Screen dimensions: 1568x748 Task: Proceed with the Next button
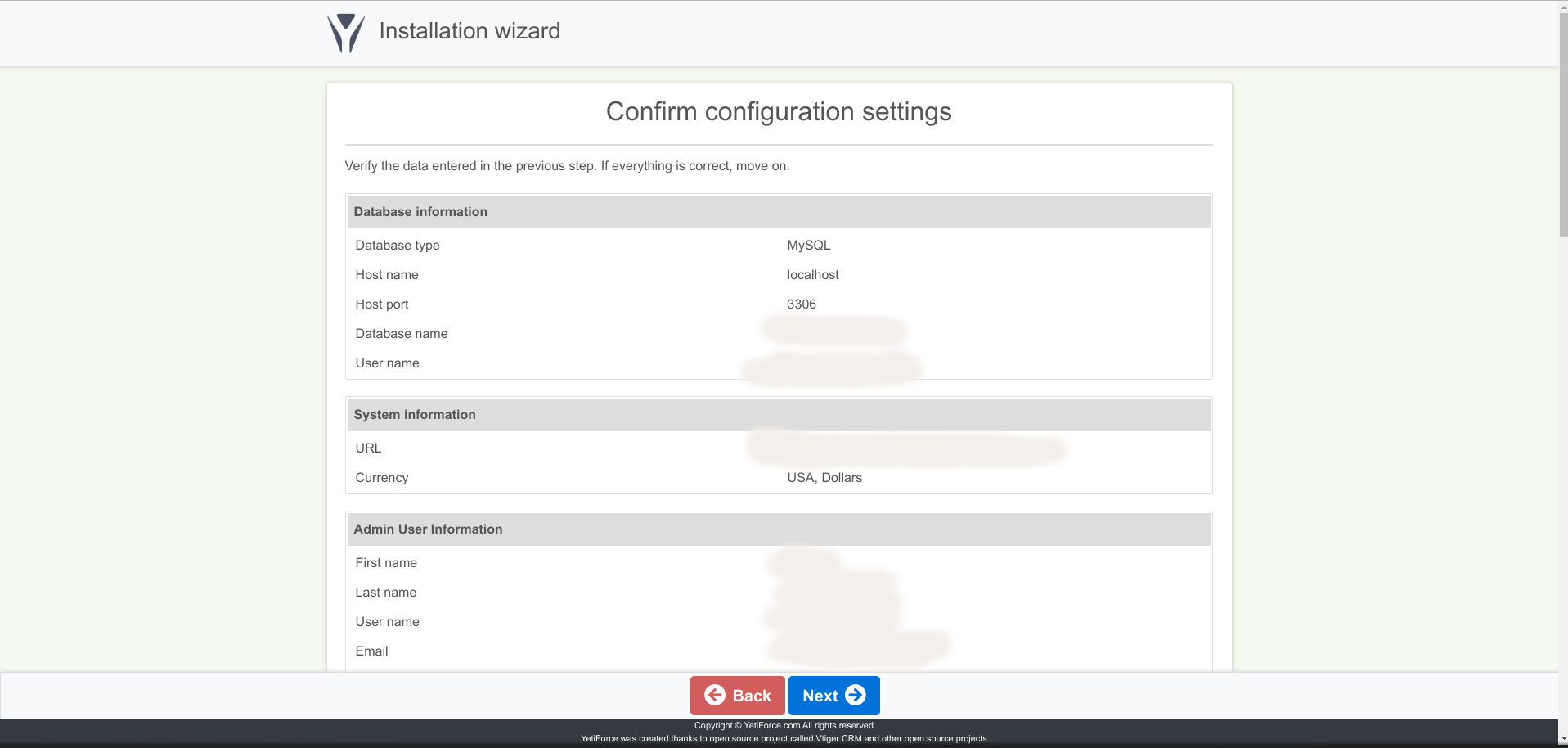click(x=833, y=696)
